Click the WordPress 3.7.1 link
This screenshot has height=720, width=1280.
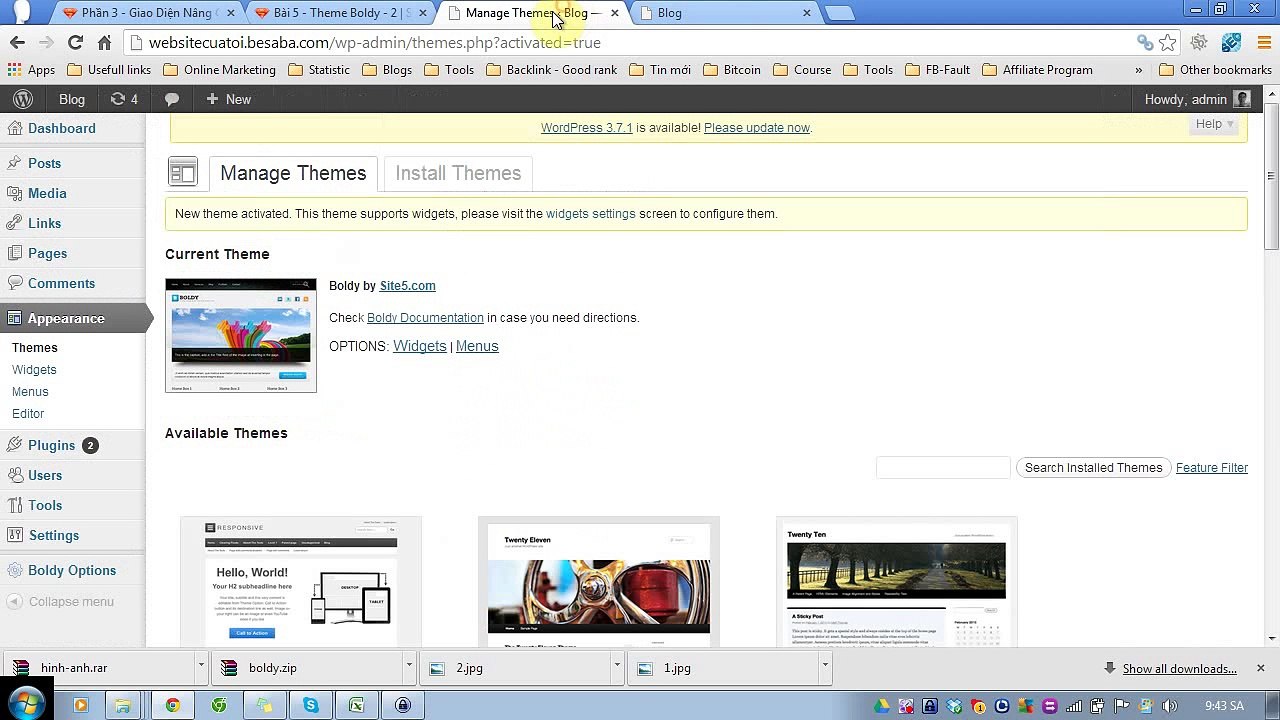point(587,128)
